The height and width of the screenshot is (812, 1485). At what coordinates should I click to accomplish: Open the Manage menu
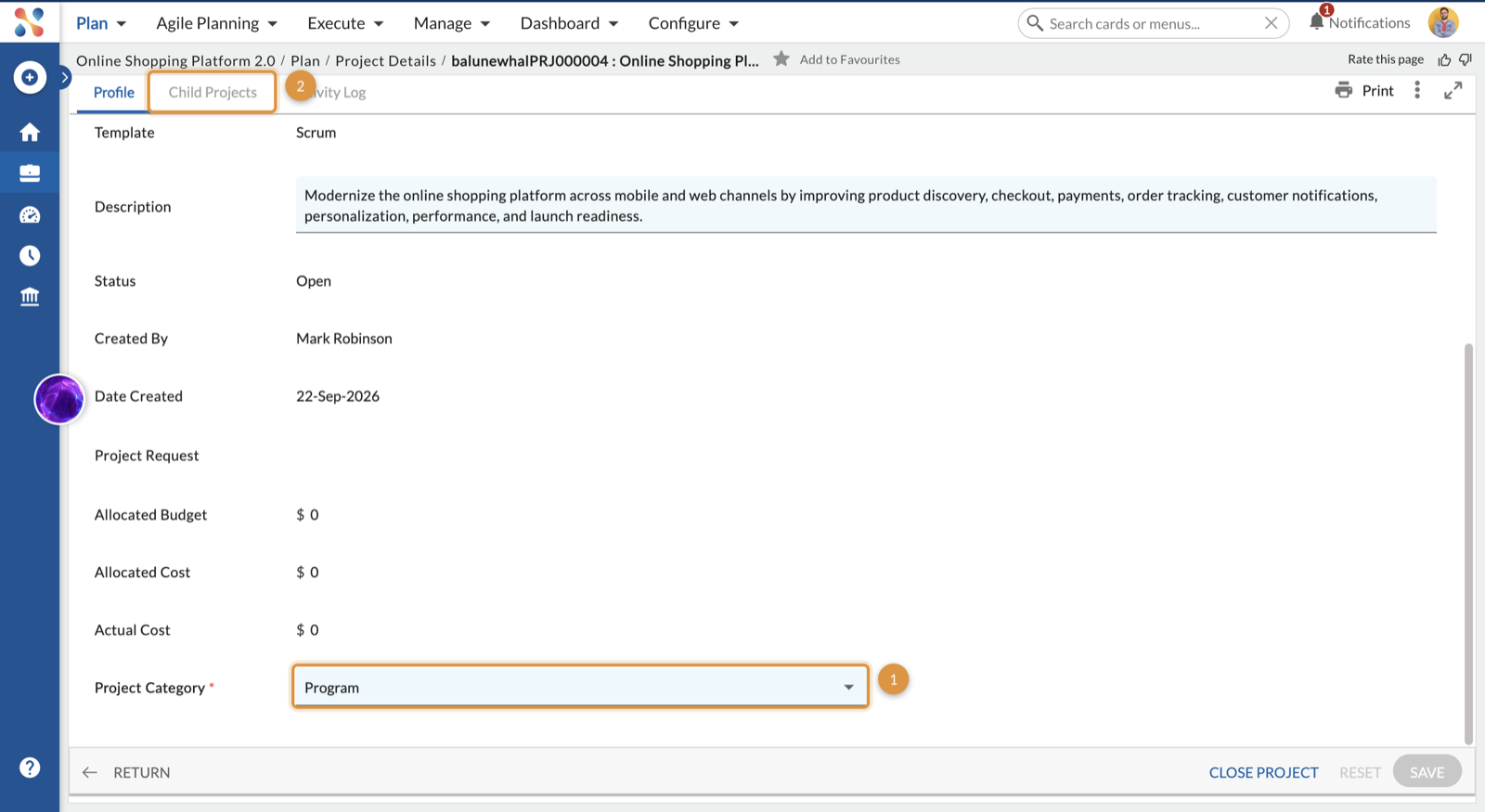pos(452,23)
